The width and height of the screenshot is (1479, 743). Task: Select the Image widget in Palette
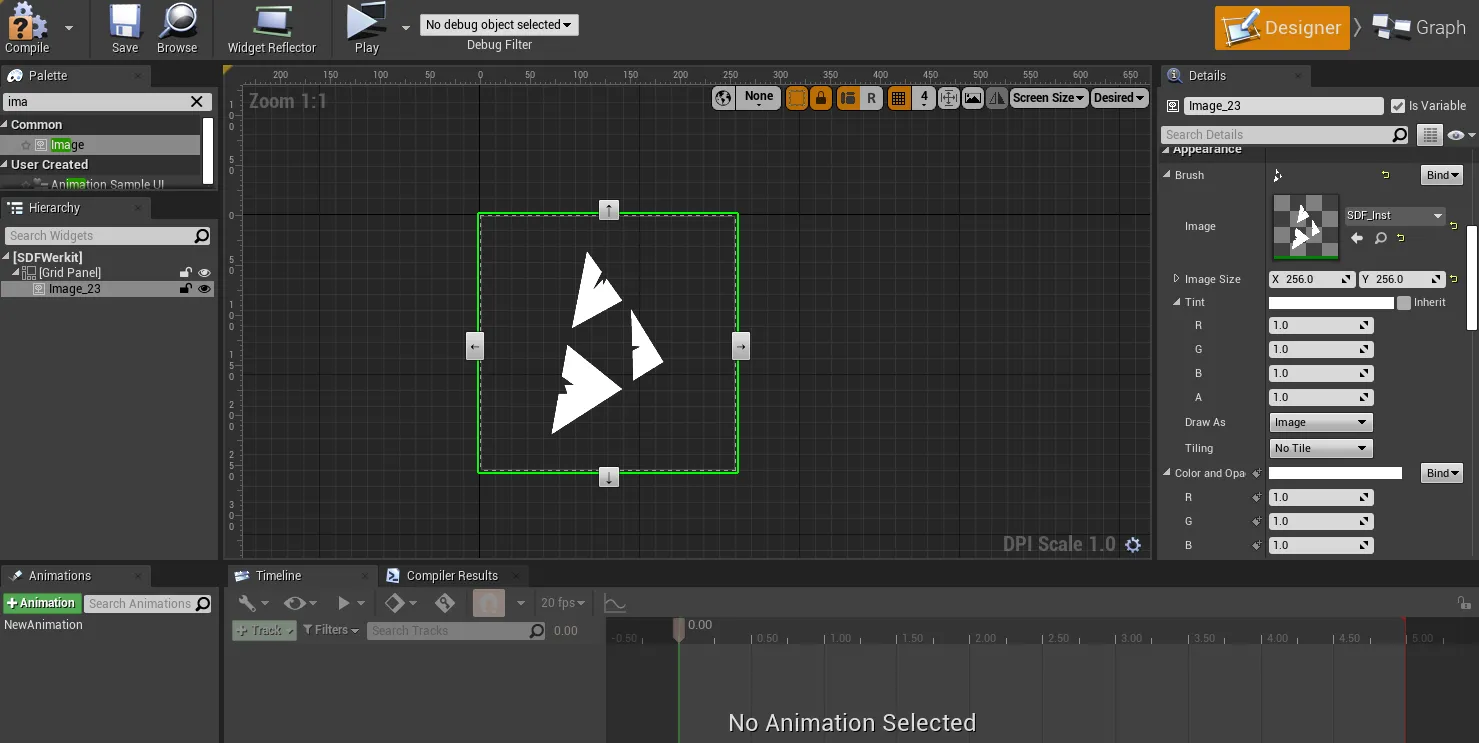point(101,145)
